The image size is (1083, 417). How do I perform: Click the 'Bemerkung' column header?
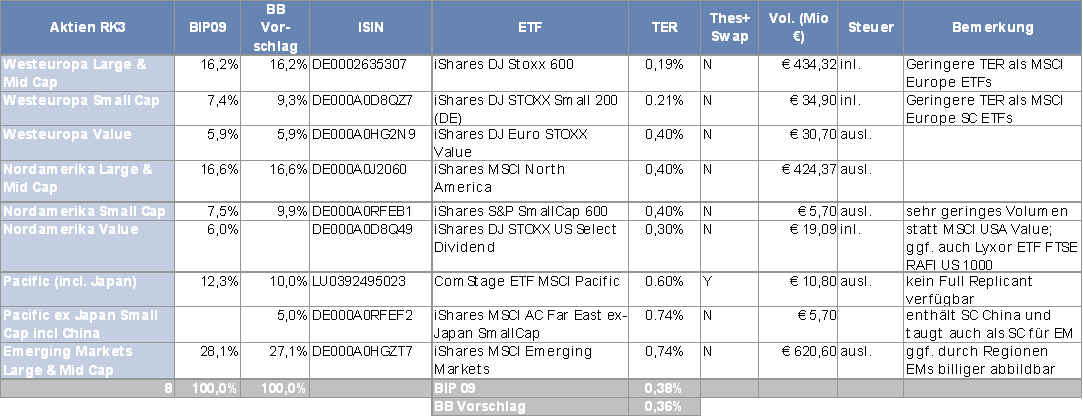(991, 28)
